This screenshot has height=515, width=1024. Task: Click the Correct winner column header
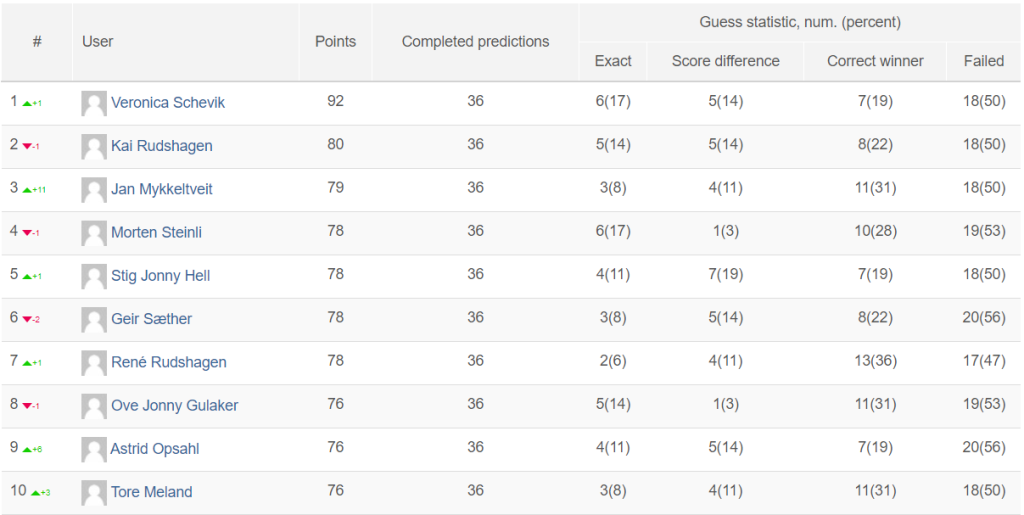pyautogui.click(x=875, y=61)
